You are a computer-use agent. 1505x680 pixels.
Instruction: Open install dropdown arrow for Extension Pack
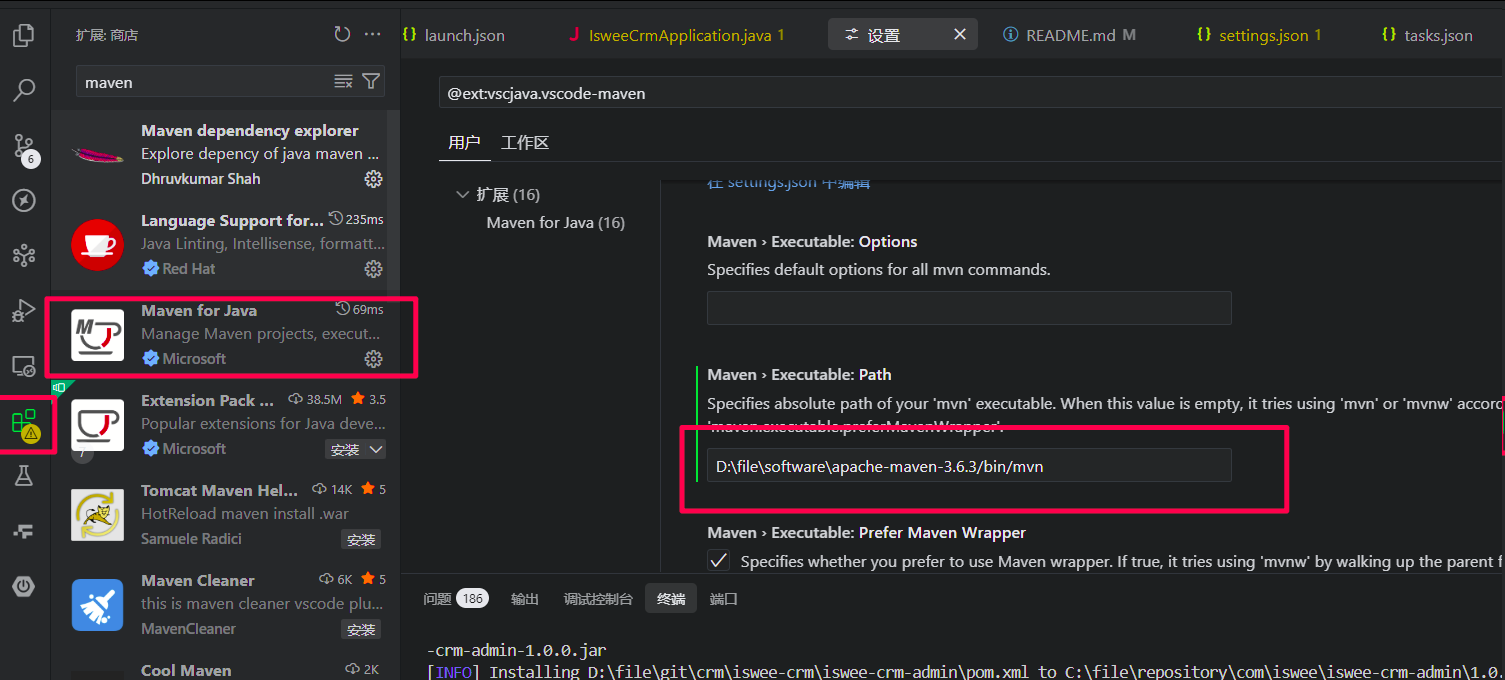[376, 450]
